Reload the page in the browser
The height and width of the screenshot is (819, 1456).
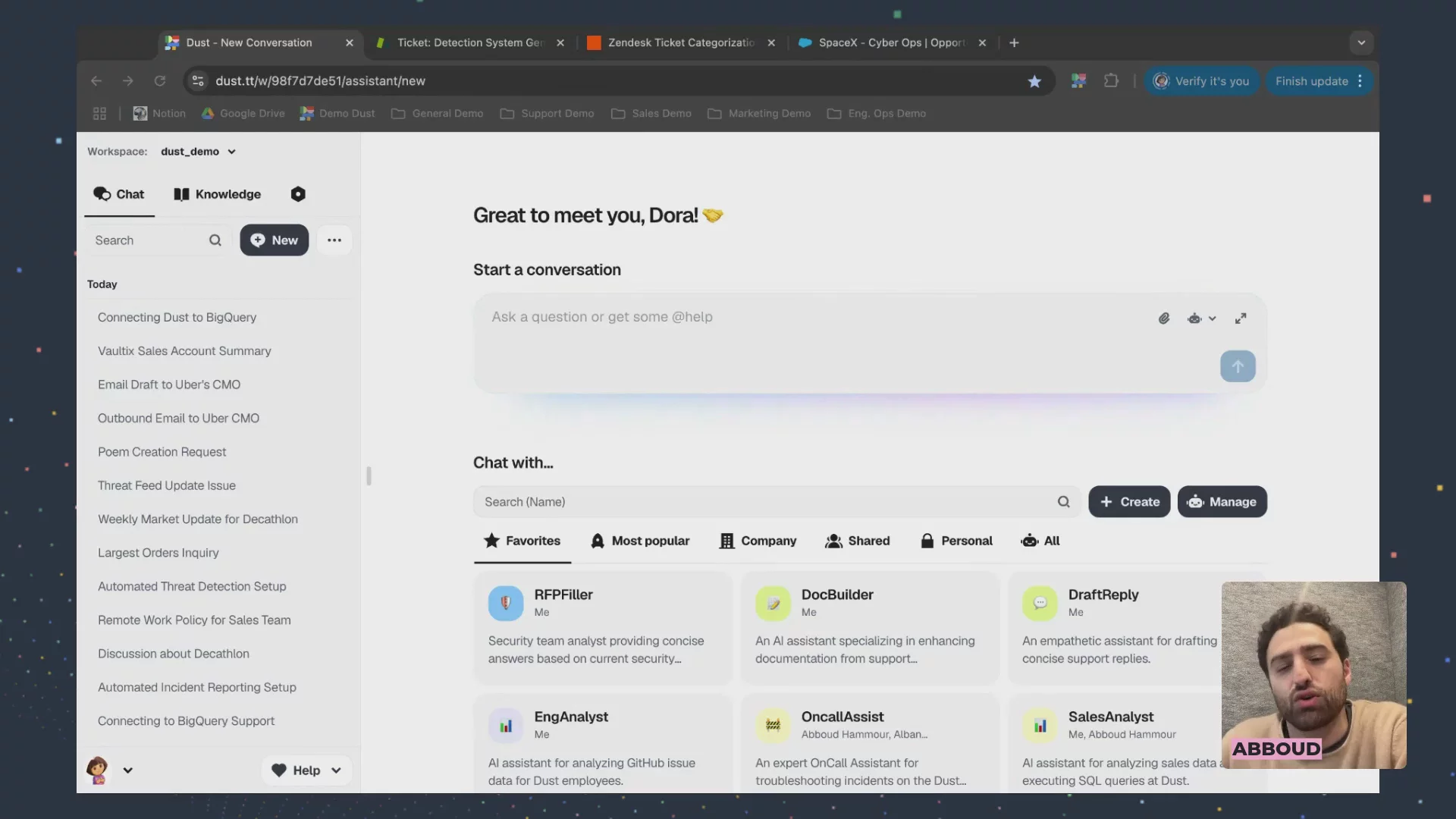click(x=160, y=81)
